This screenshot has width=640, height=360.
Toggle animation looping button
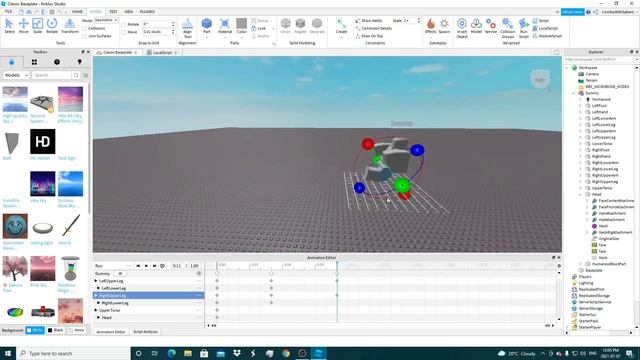(162, 266)
